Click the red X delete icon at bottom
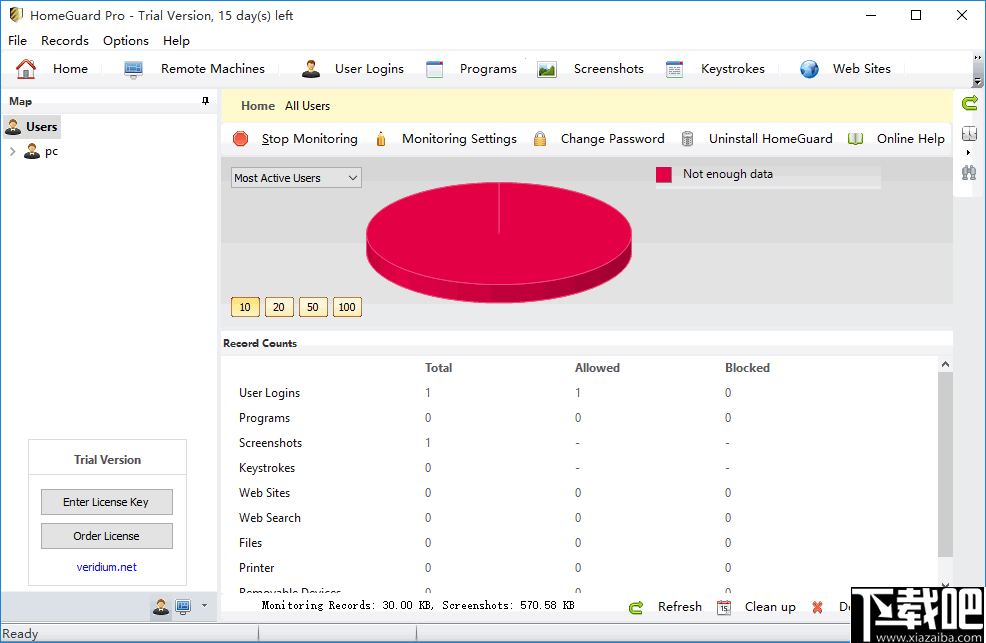This screenshot has height=643, width=986. tap(817, 607)
